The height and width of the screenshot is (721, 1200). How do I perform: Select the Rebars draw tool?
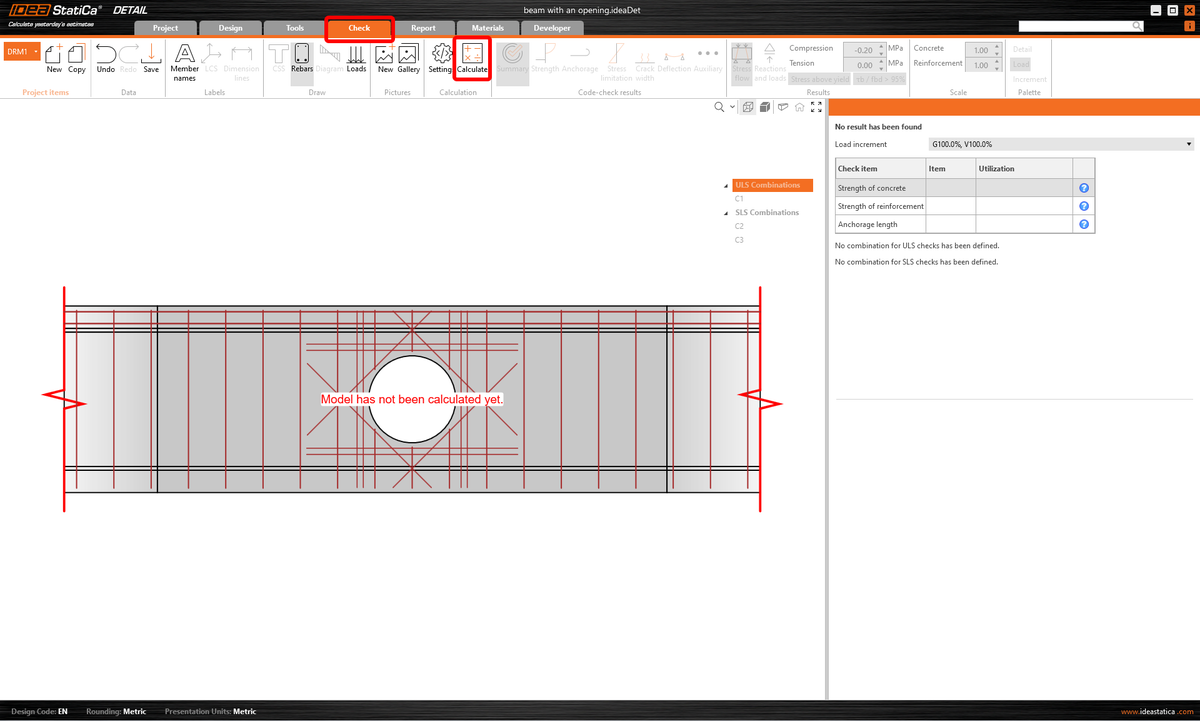pyautogui.click(x=302, y=60)
